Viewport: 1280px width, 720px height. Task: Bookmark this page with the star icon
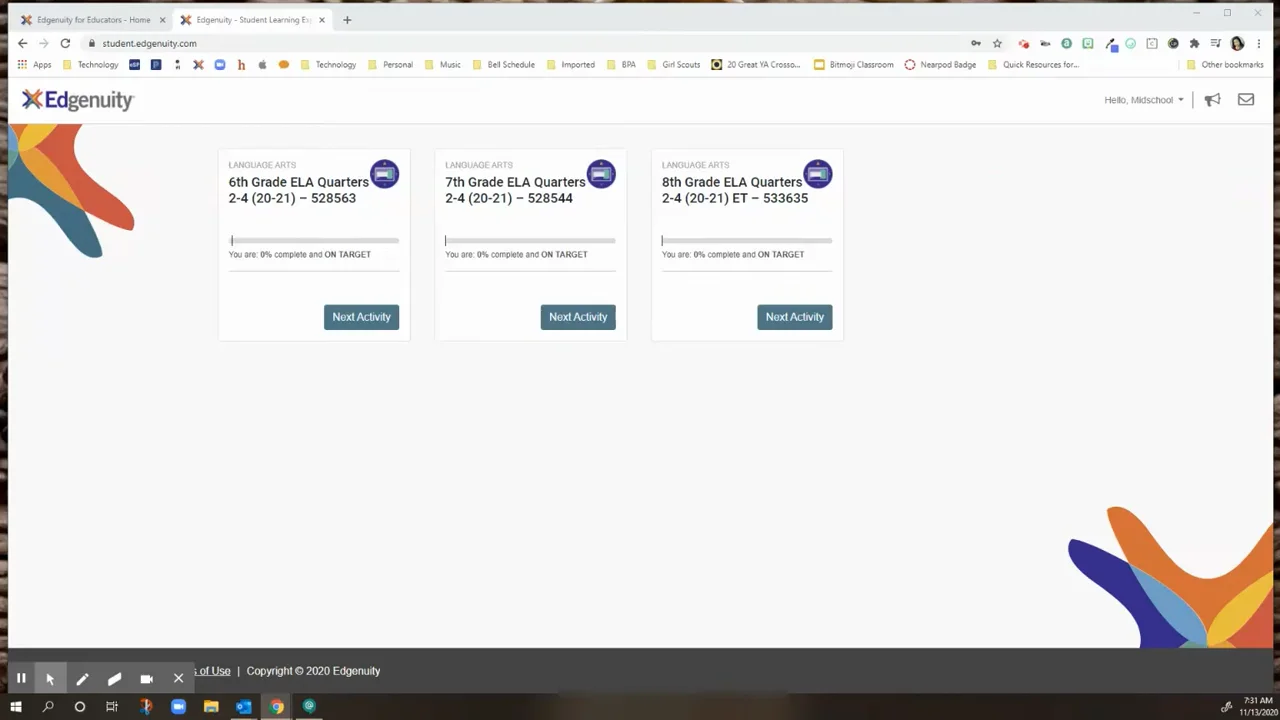997,43
